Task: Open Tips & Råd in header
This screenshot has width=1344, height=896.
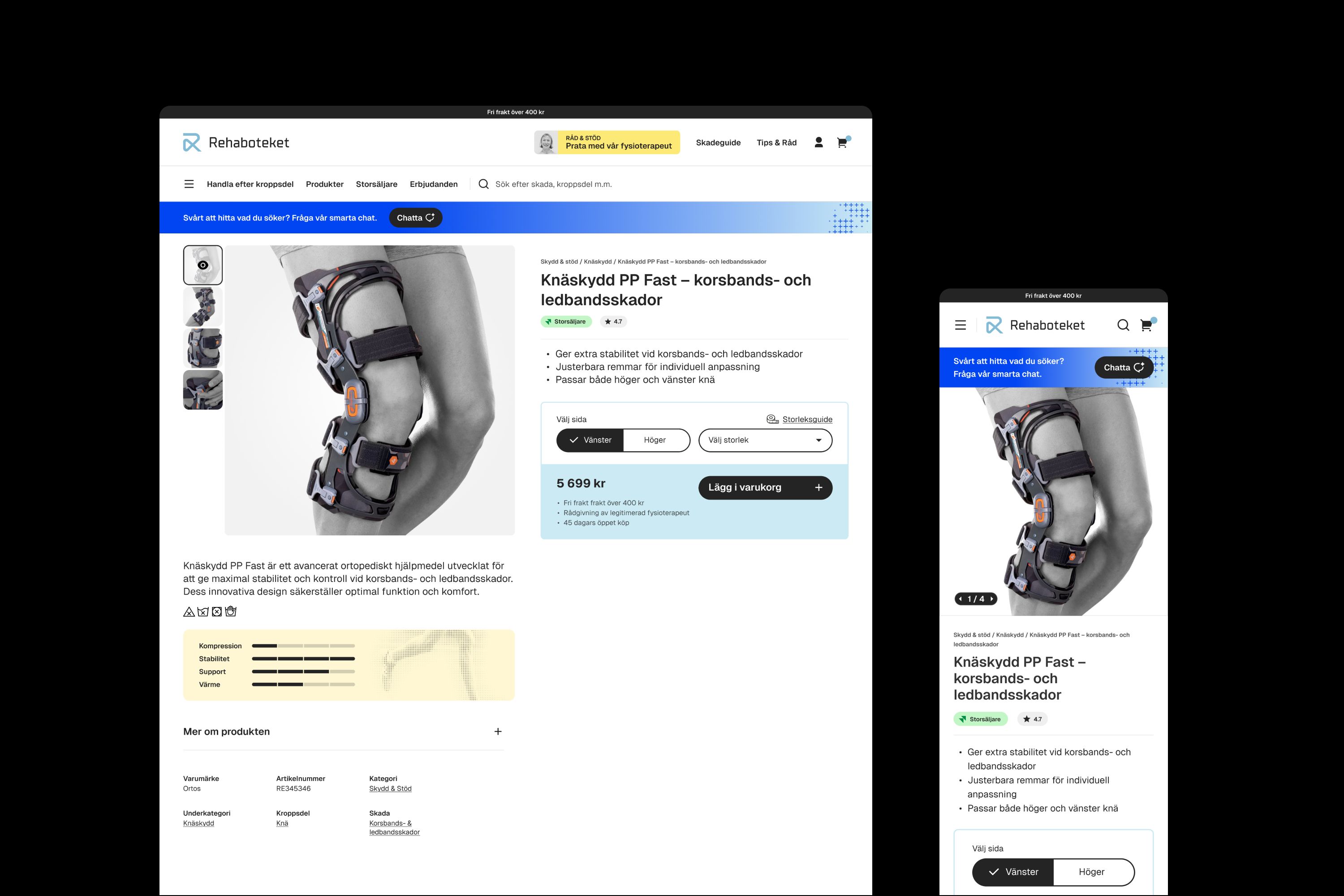Action: coord(776,142)
